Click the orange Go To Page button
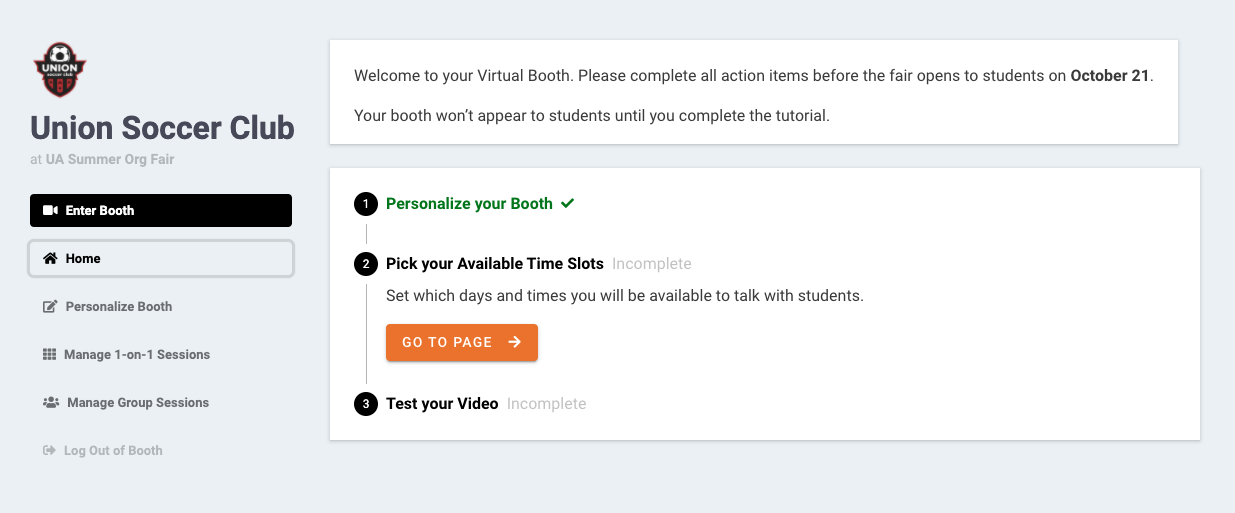This screenshot has height=513, width=1235. coord(462,342)
